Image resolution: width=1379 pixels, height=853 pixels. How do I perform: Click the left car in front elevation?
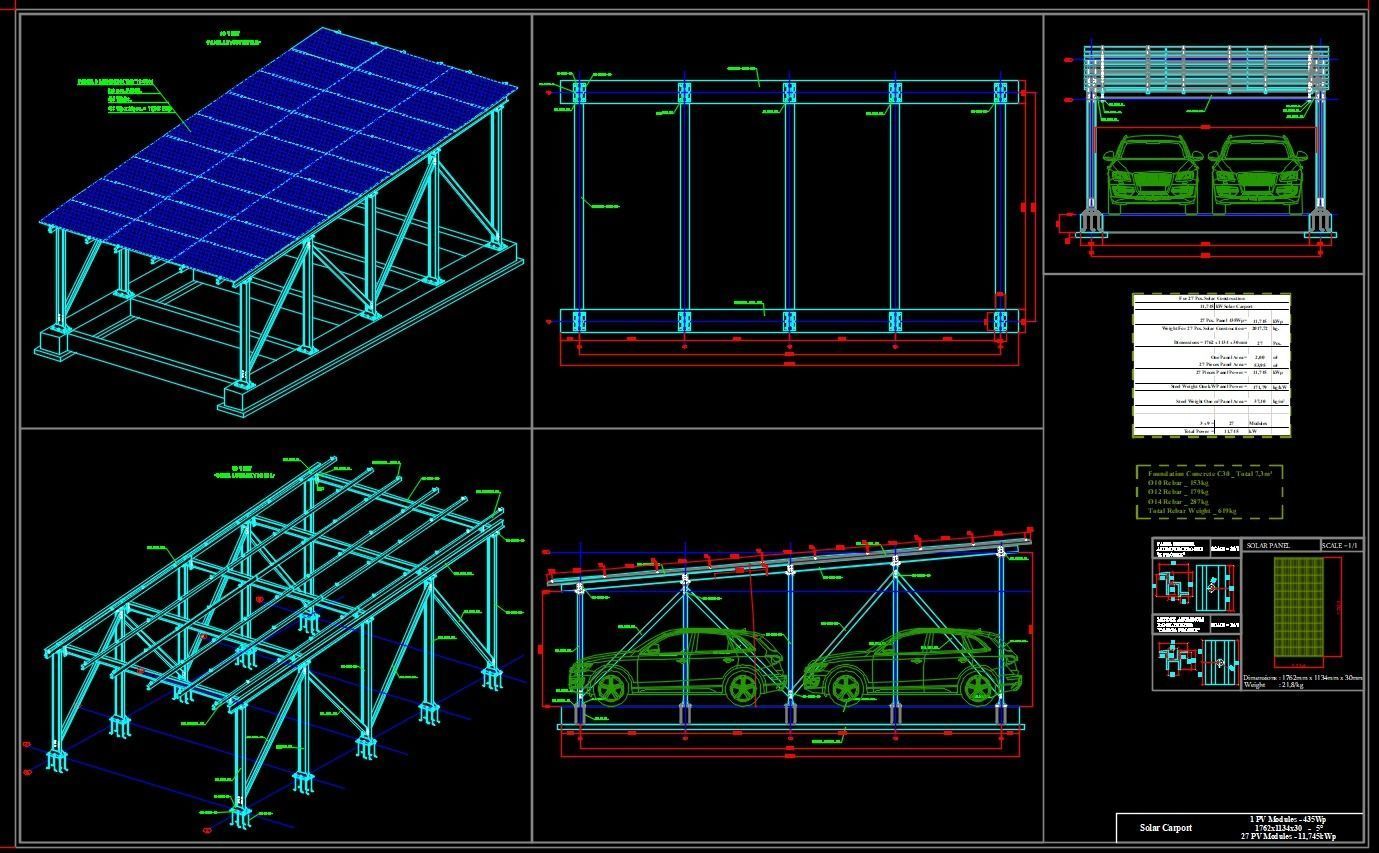1152,173
